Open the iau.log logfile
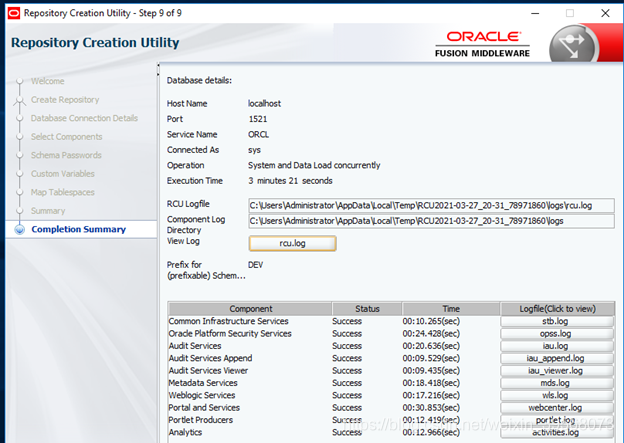Image resolution: width=624 pixels, height=443 pixels. point(557,346)
